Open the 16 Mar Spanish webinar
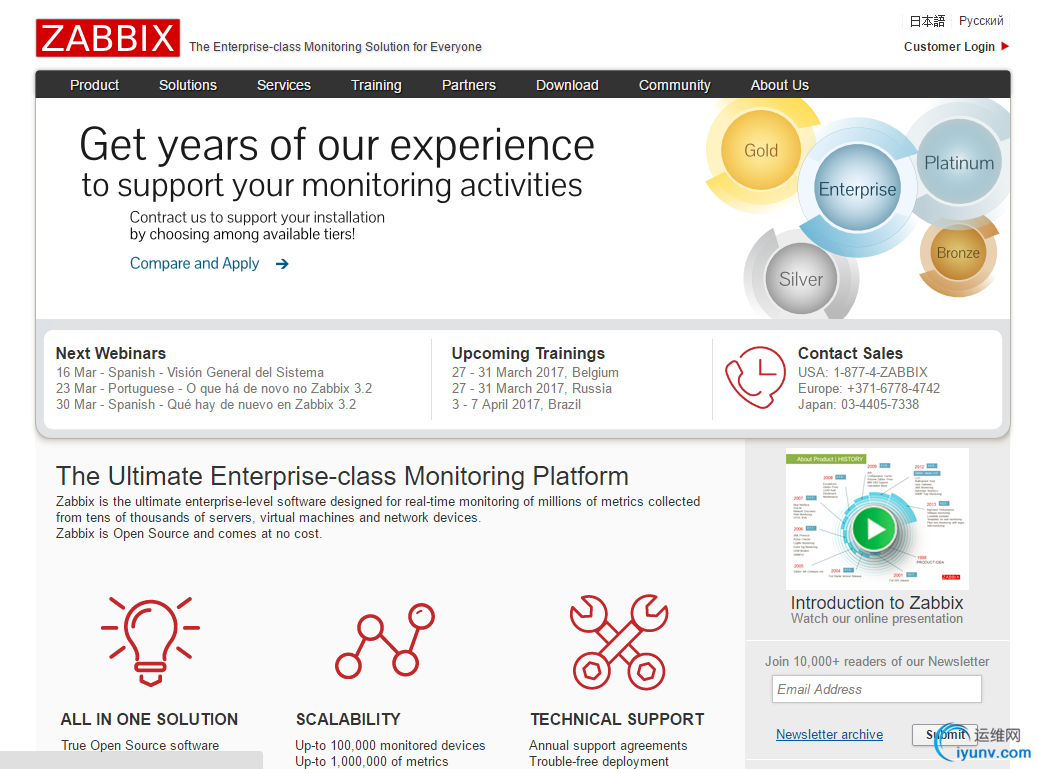The height and width of the screenshot is (769, 1037). tap(190, 372)
